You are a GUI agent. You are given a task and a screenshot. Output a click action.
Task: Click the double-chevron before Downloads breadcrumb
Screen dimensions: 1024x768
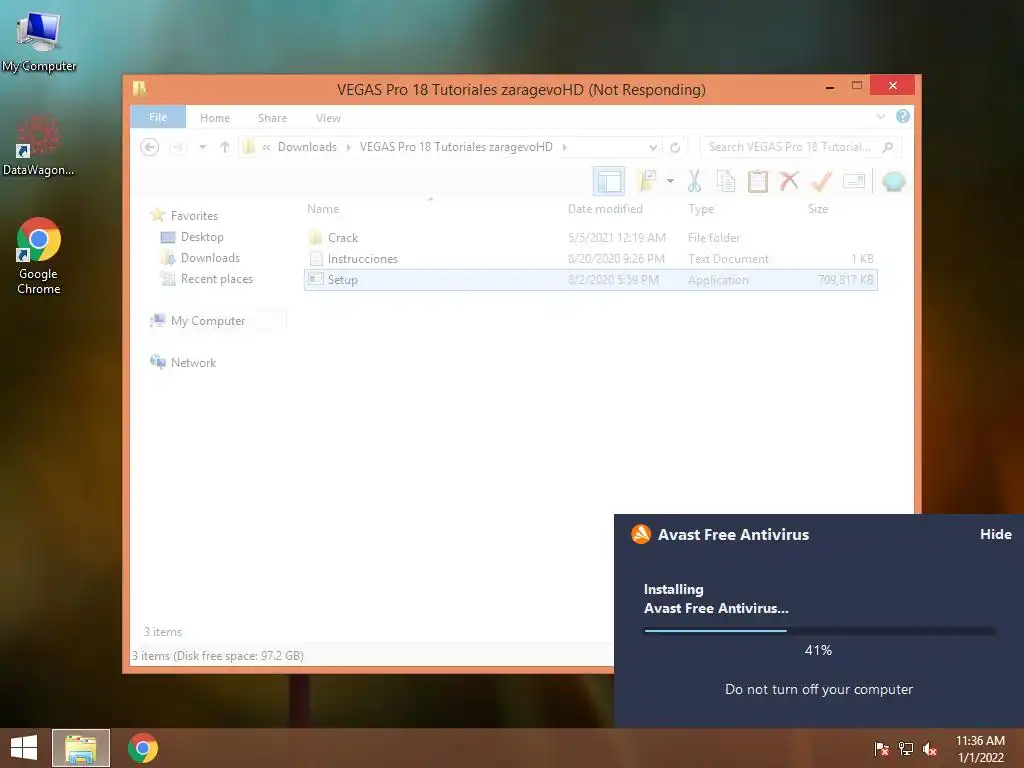point(266,147)
